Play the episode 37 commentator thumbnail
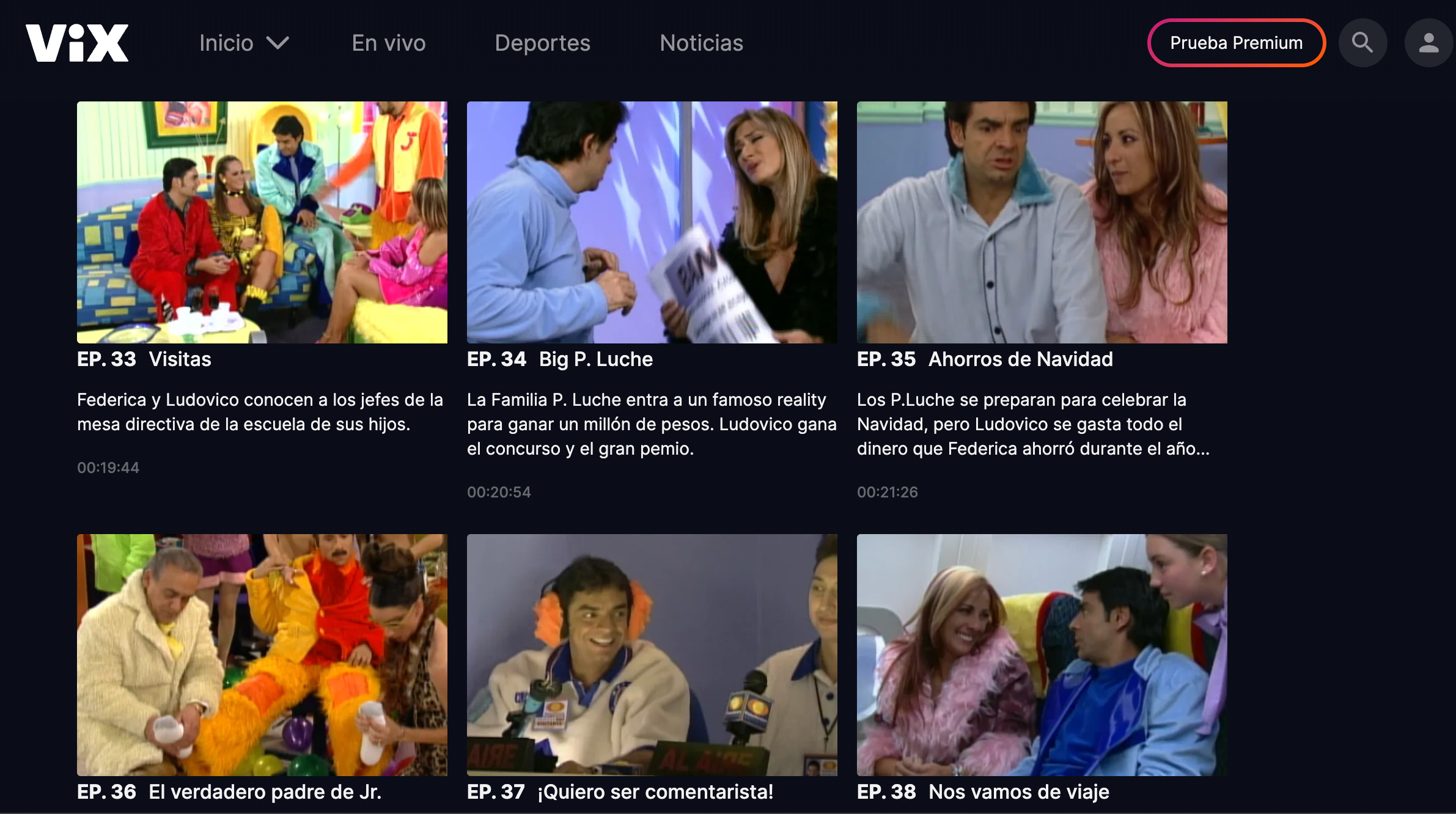Image resolution: width=1456 pixels, height=814 pixels. (652, 654)
